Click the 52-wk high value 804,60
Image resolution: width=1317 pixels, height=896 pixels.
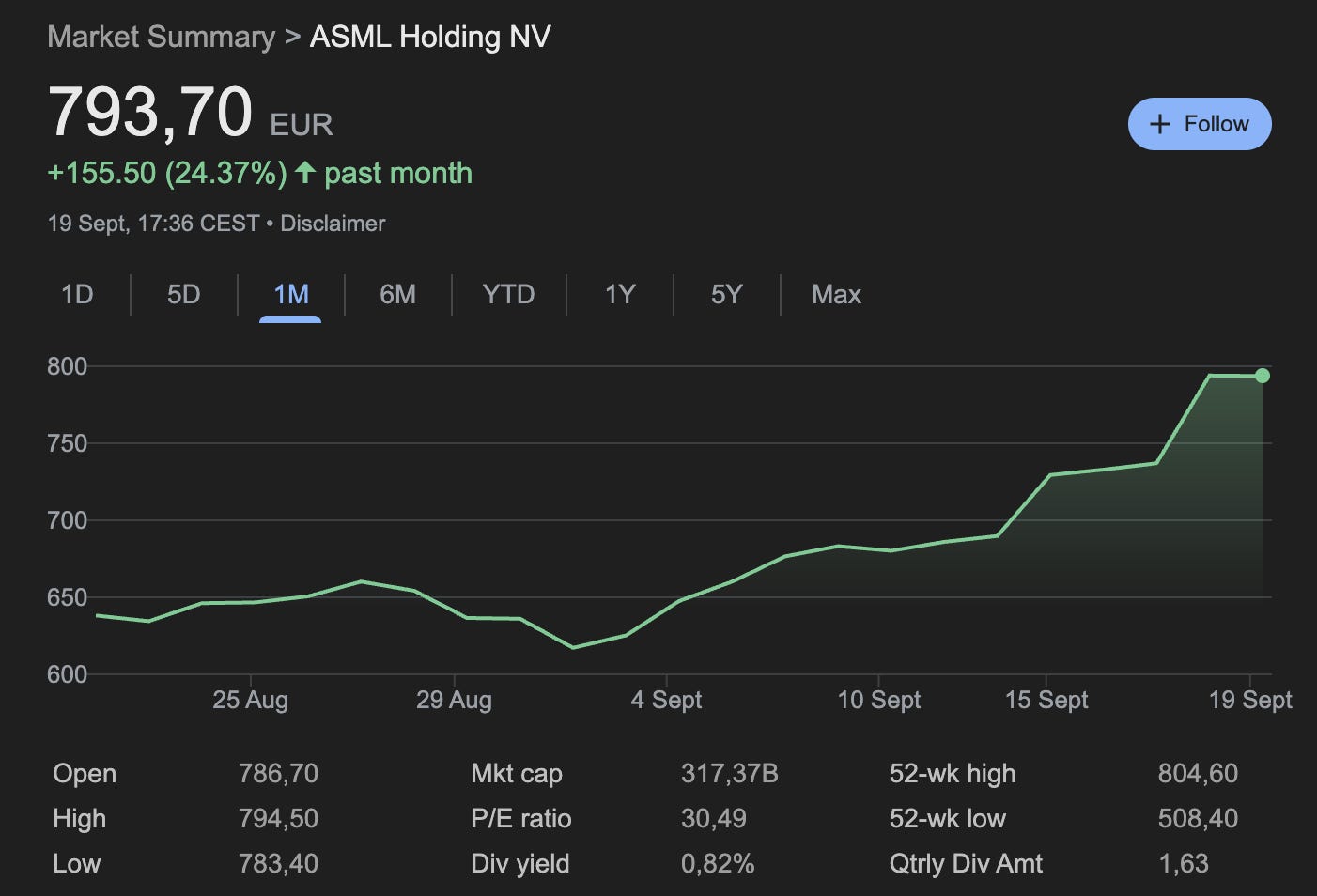tap(1198, 774)
